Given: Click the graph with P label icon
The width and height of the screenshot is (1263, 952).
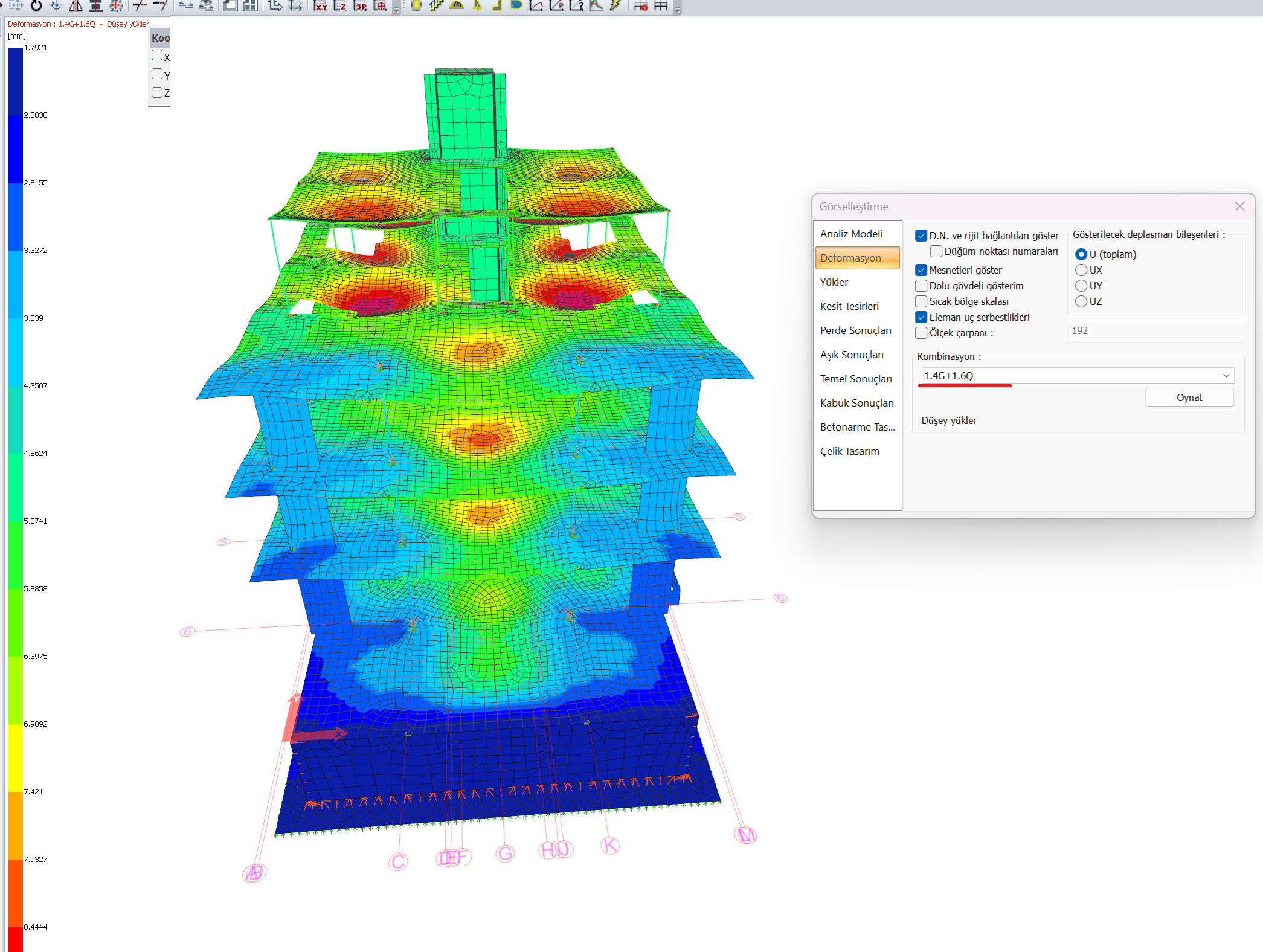Looking at the screenshot, I should pos(556,6).
